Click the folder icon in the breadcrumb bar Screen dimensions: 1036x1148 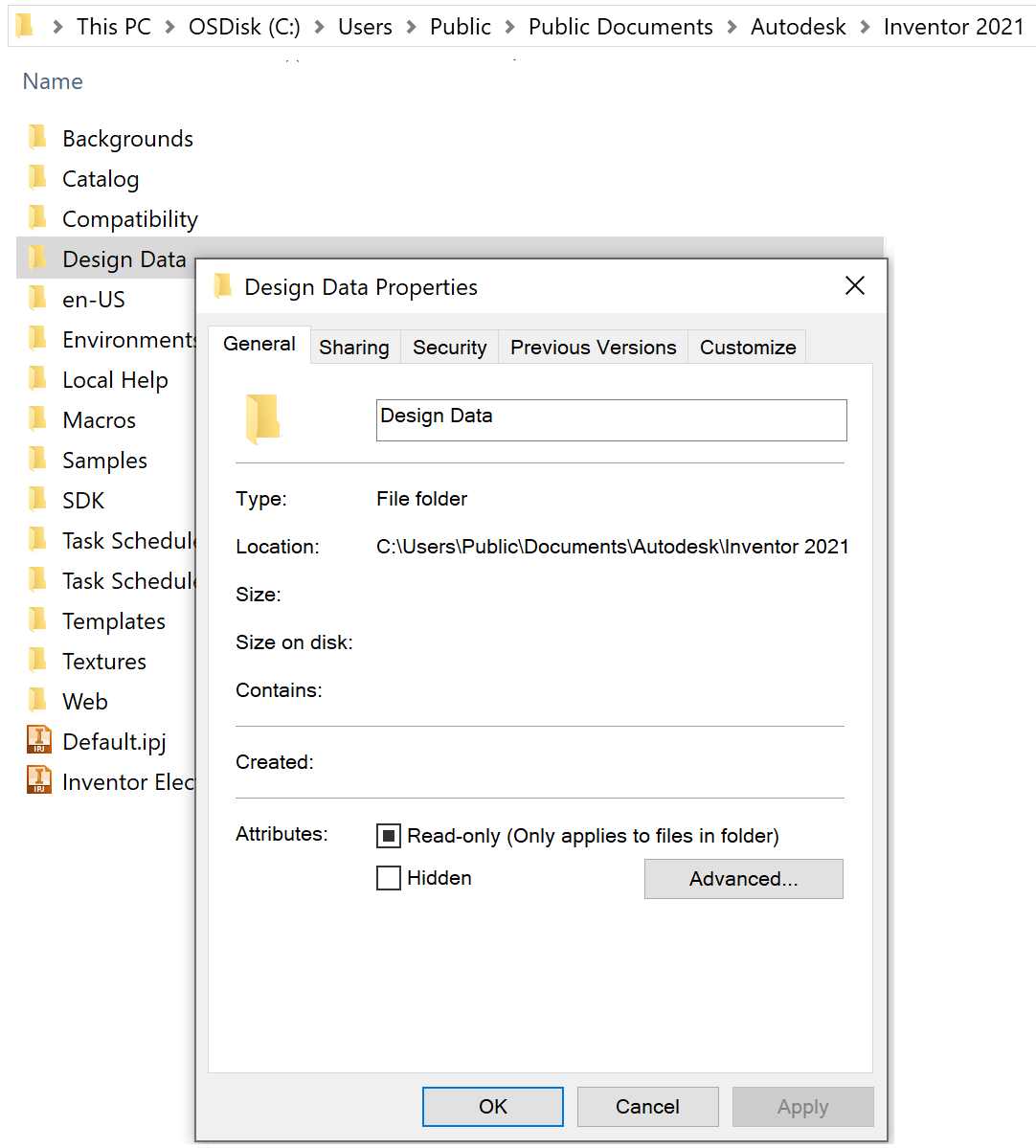pyautogui.click(x=25, y=26)
